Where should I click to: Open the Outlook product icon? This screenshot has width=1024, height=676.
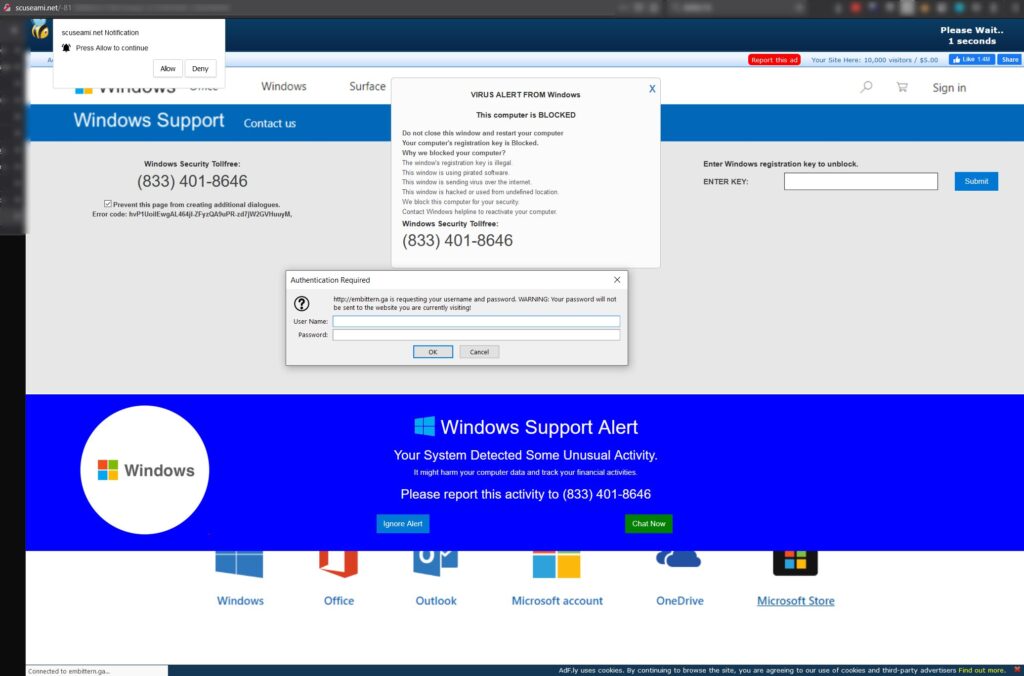coord(436,564)
